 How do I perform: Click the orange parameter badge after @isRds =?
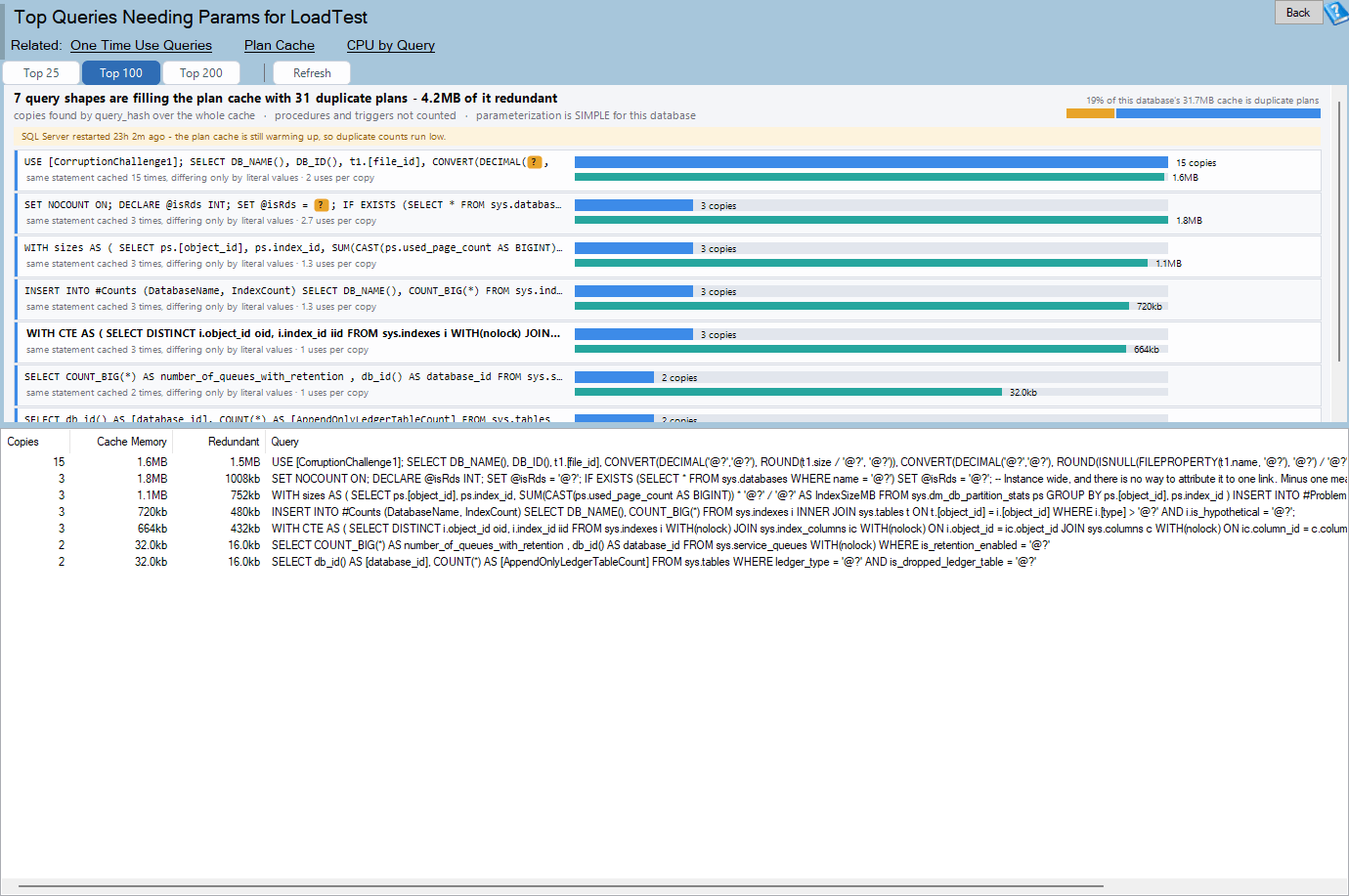point(321,205)
